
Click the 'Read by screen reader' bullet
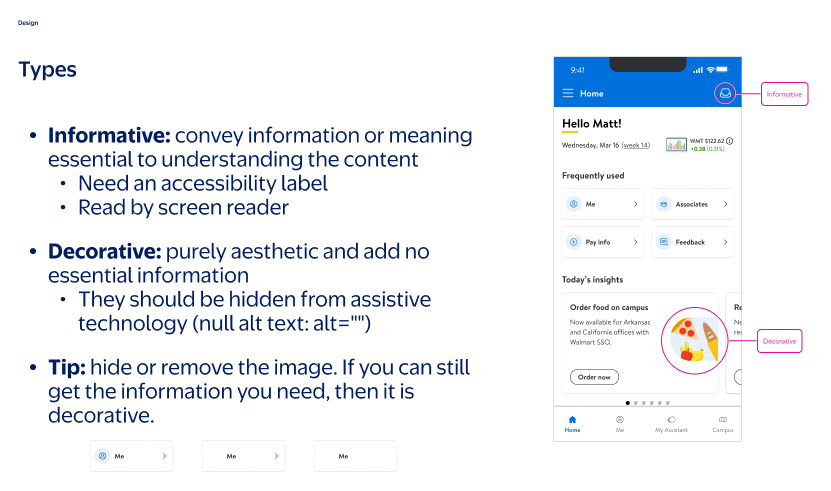point(183,207)
